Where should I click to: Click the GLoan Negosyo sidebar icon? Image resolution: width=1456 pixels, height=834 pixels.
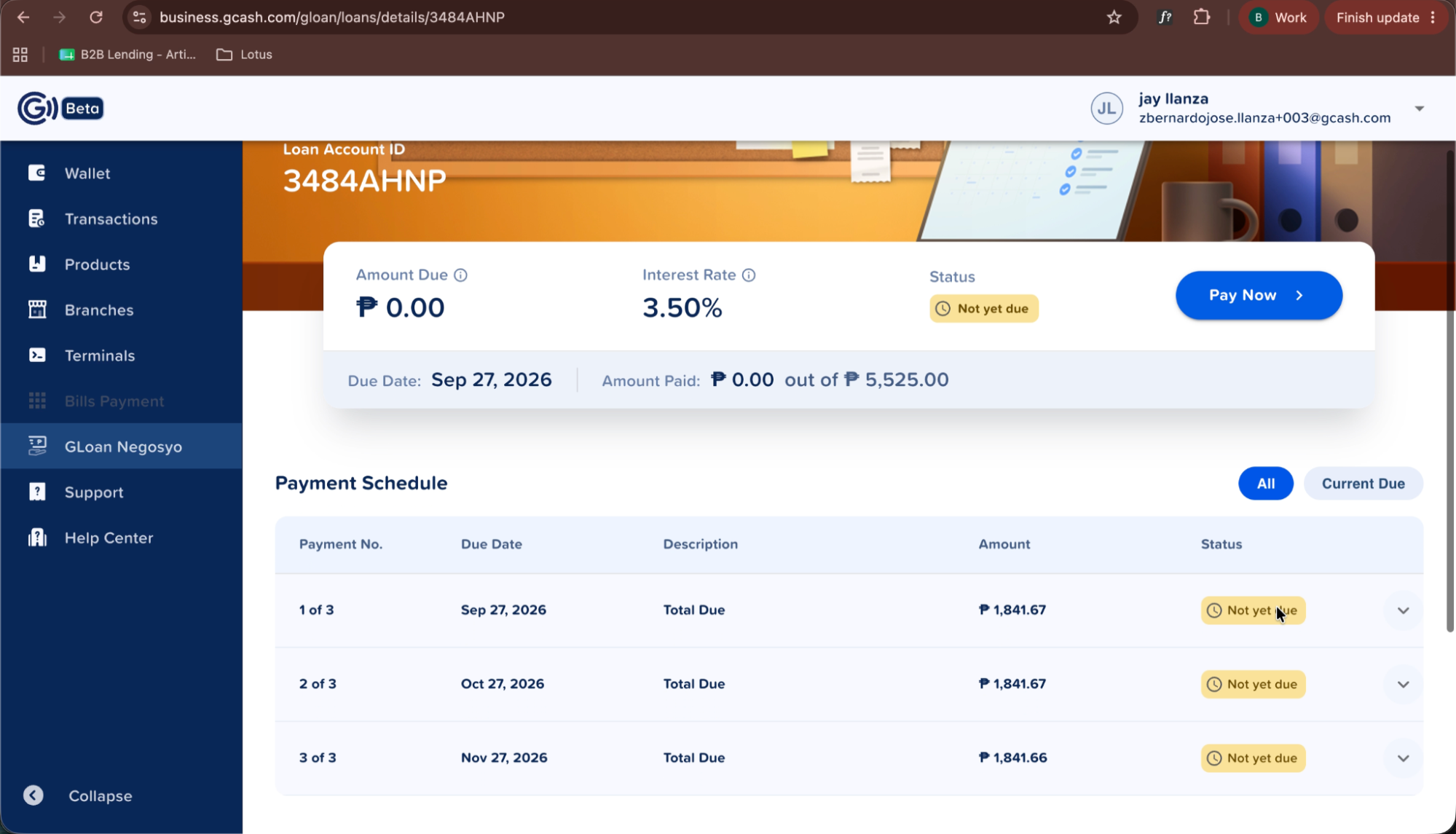pos(37,446)
